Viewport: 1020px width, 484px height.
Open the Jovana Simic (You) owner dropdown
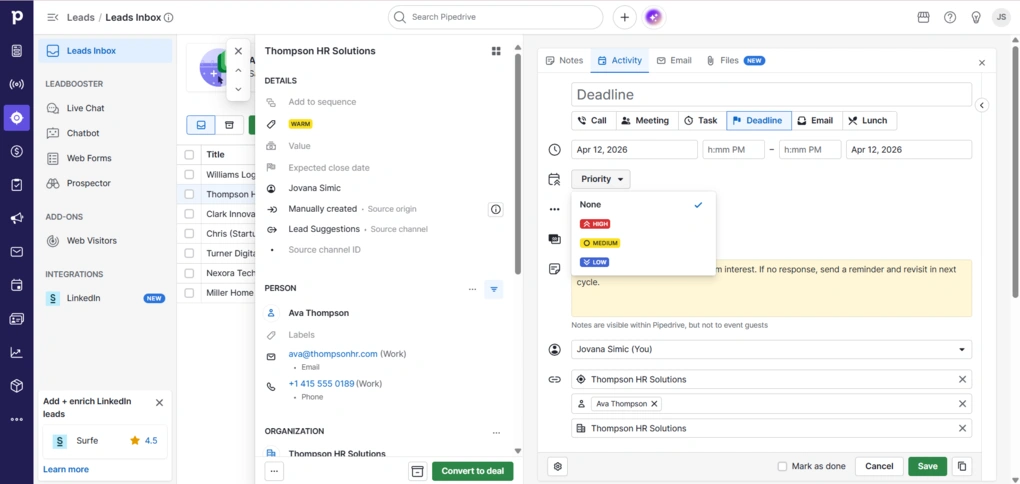[772, 349]
